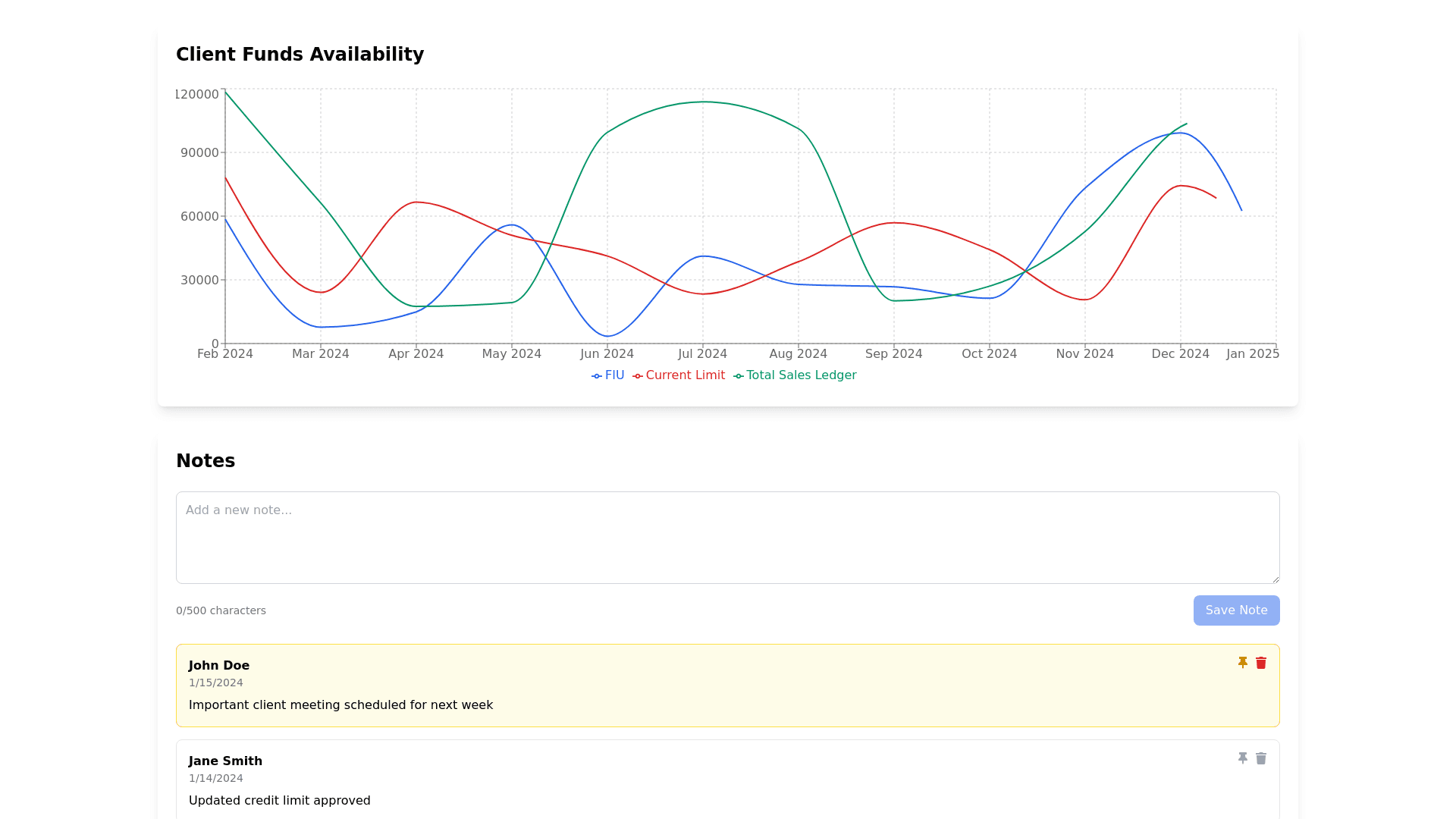Toggle the Total Sales Ledger legend label

point(801,375)
